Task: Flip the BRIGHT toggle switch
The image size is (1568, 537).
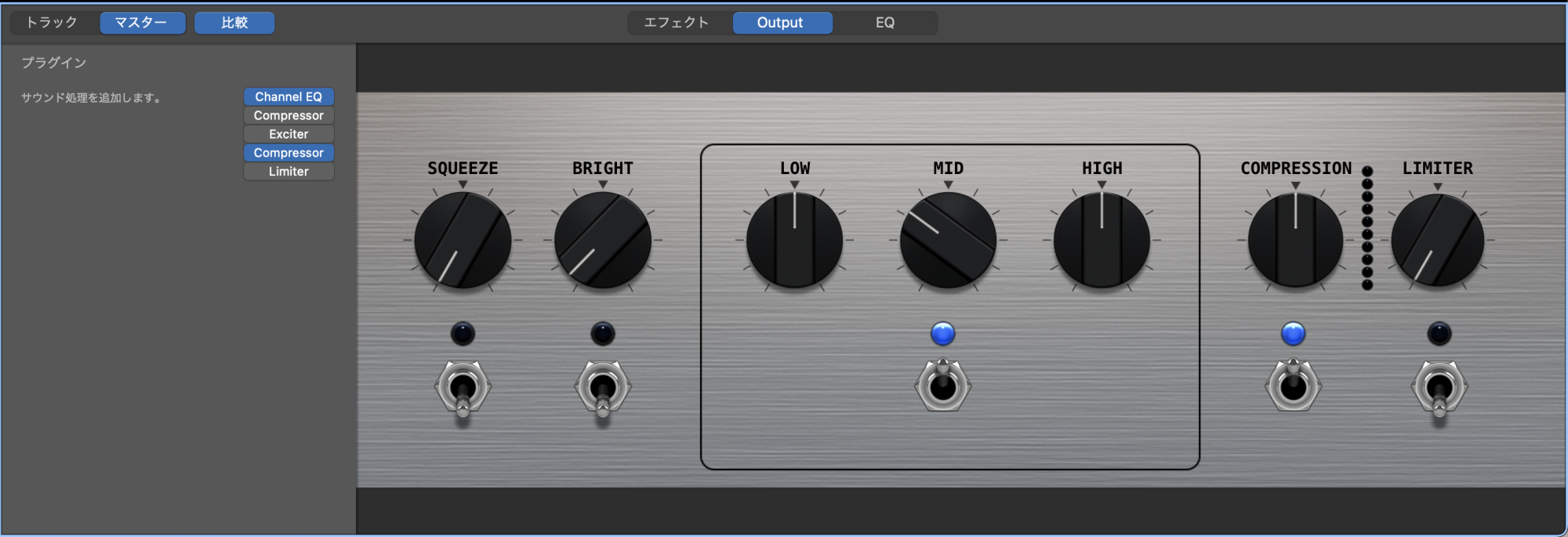Action: tap(603, 389)
